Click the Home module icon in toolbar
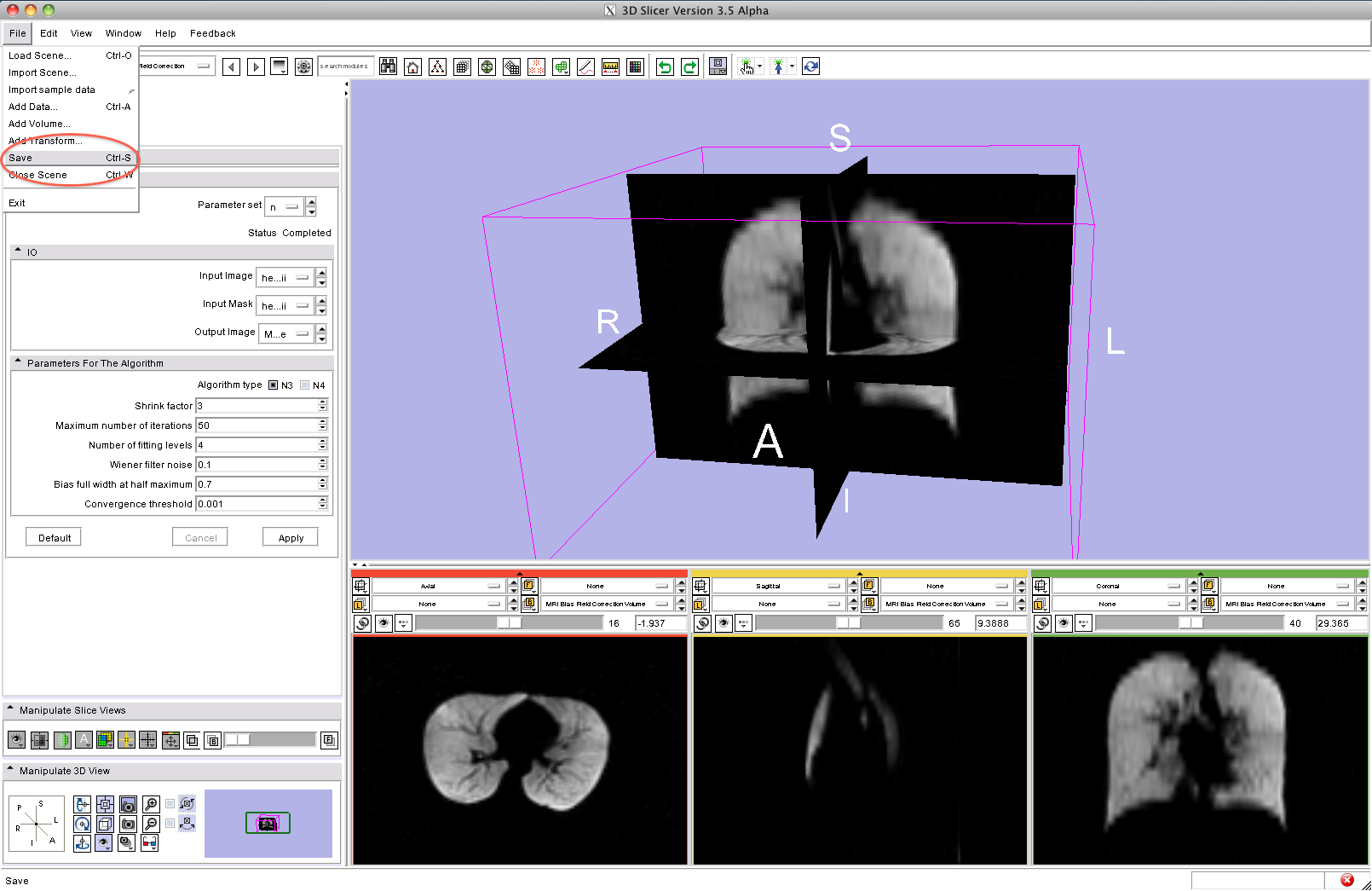Image resolution: width=1372 pixels, height=891 pixels. pyautogui.click(x=412, y=67)
